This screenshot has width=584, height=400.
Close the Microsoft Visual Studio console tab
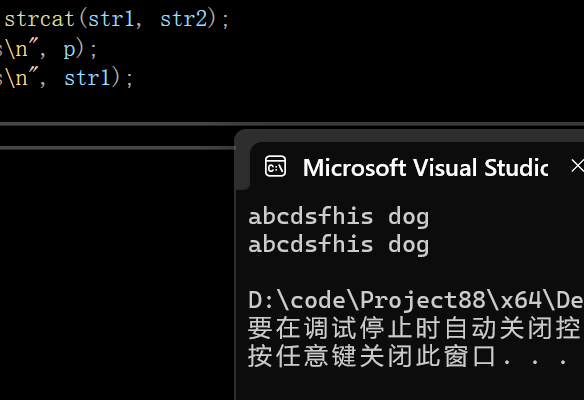click(578, 166)
